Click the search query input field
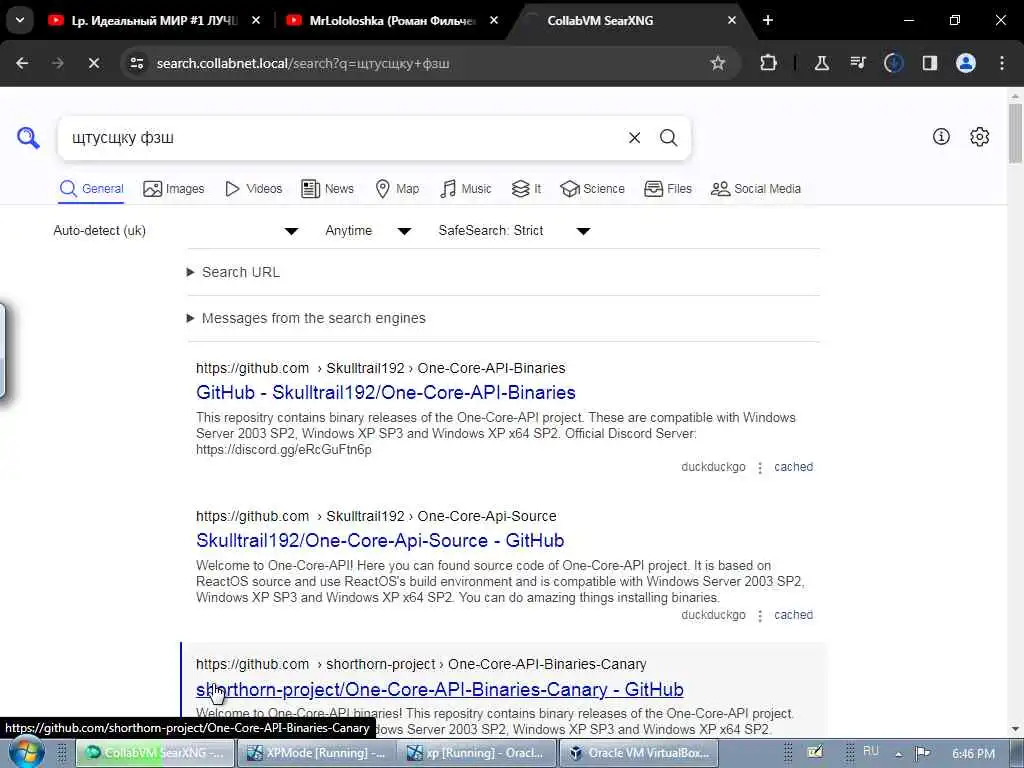Screen dimensions: 1024x768 (343, 138)
